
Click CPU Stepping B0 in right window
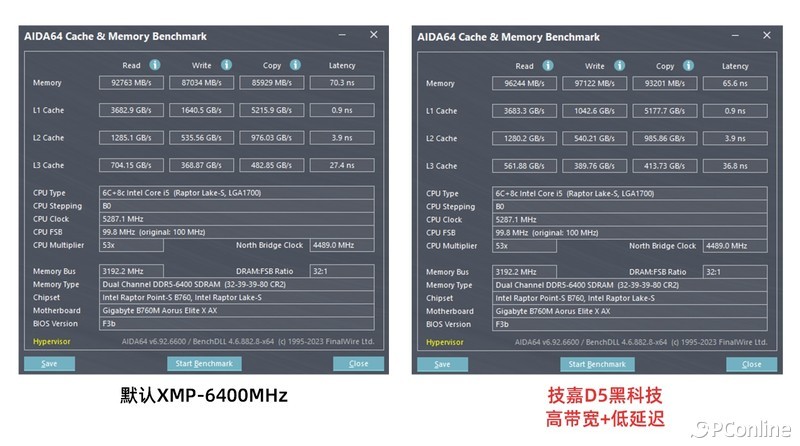tap(630, 207)
